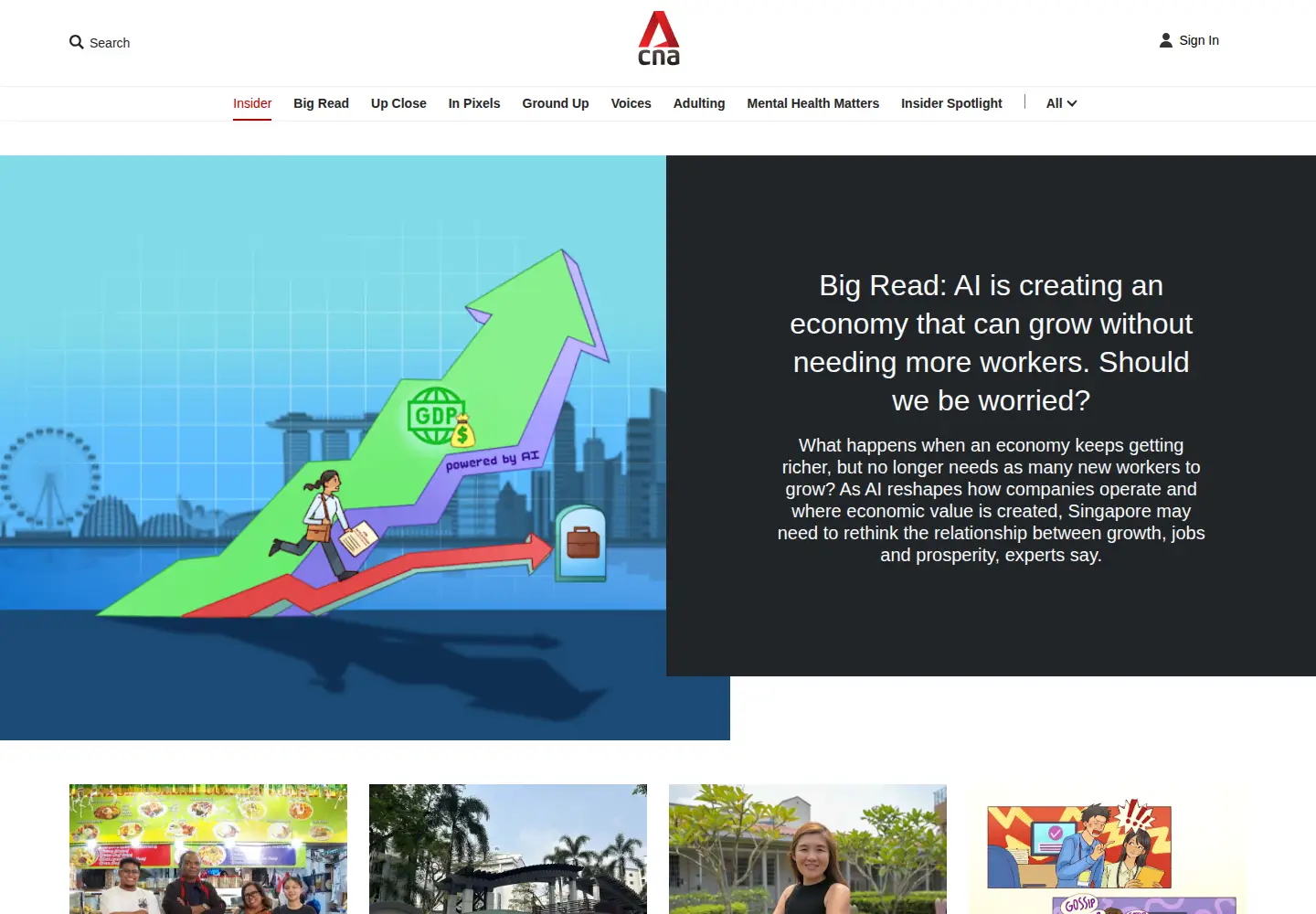Viewport: 1316px width, 914px height.
Task: Open the food stall vendors article thumbnail
Action: point(208,849)
